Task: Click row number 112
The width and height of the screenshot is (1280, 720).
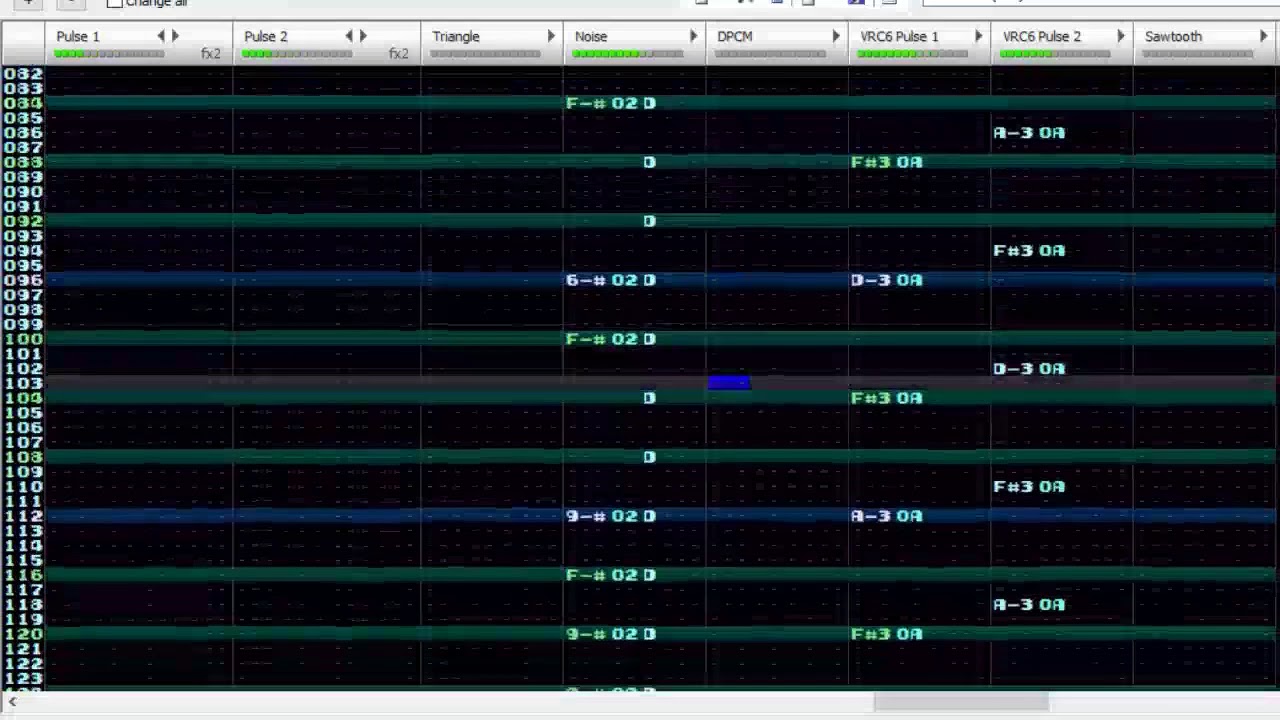Action: [x=23, y=516]
